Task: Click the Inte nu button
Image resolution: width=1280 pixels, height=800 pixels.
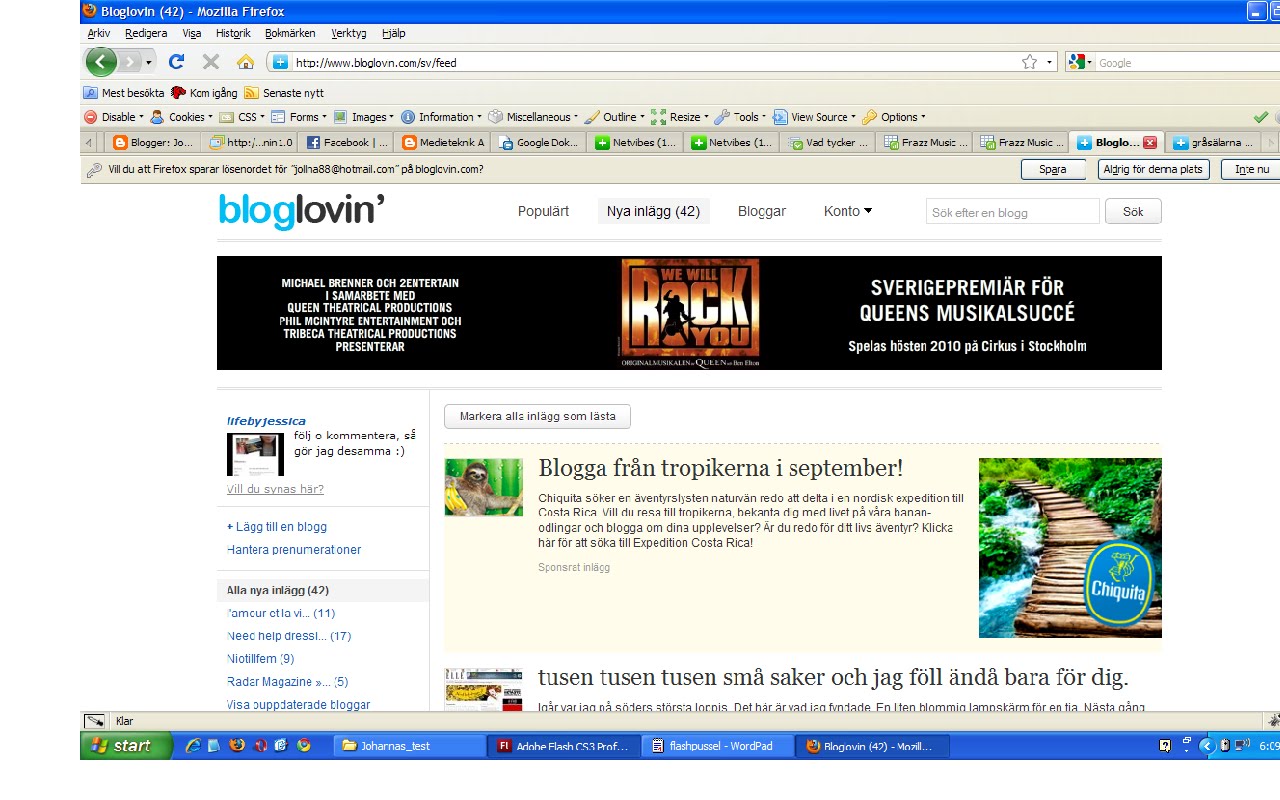Action: pos(1251,170)
